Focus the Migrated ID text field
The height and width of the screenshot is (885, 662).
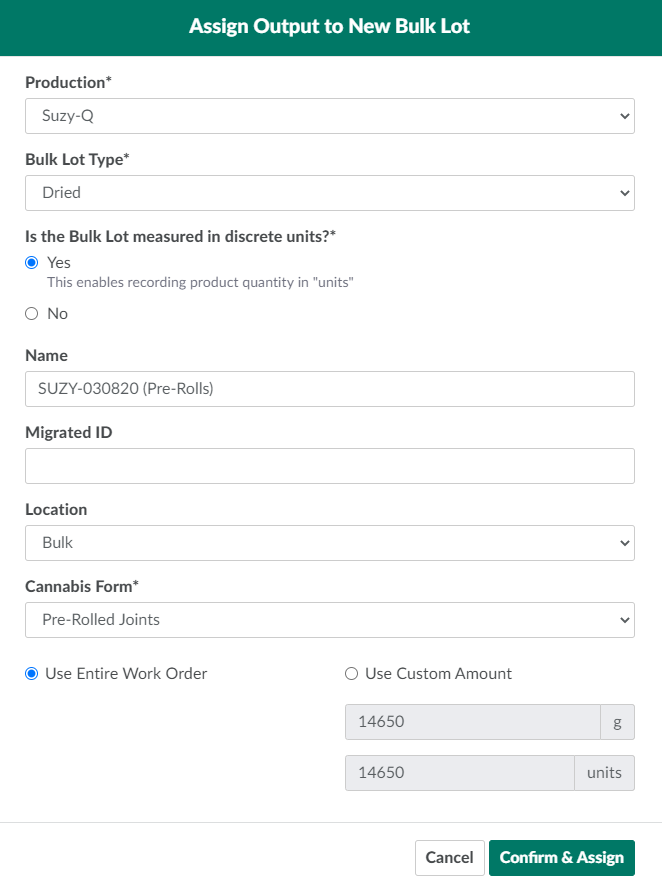(x=329, y=466)
